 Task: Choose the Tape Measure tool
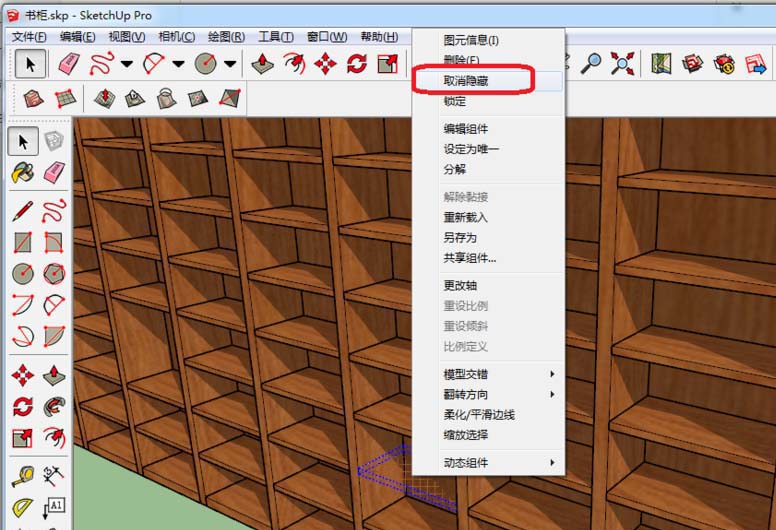coord(23,476)
